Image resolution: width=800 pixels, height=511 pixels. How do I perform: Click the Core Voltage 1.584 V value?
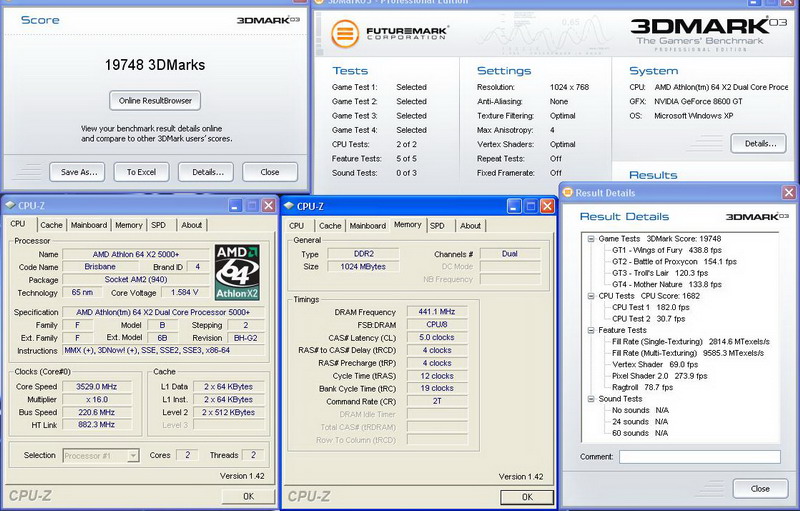(x=184, y=292)
